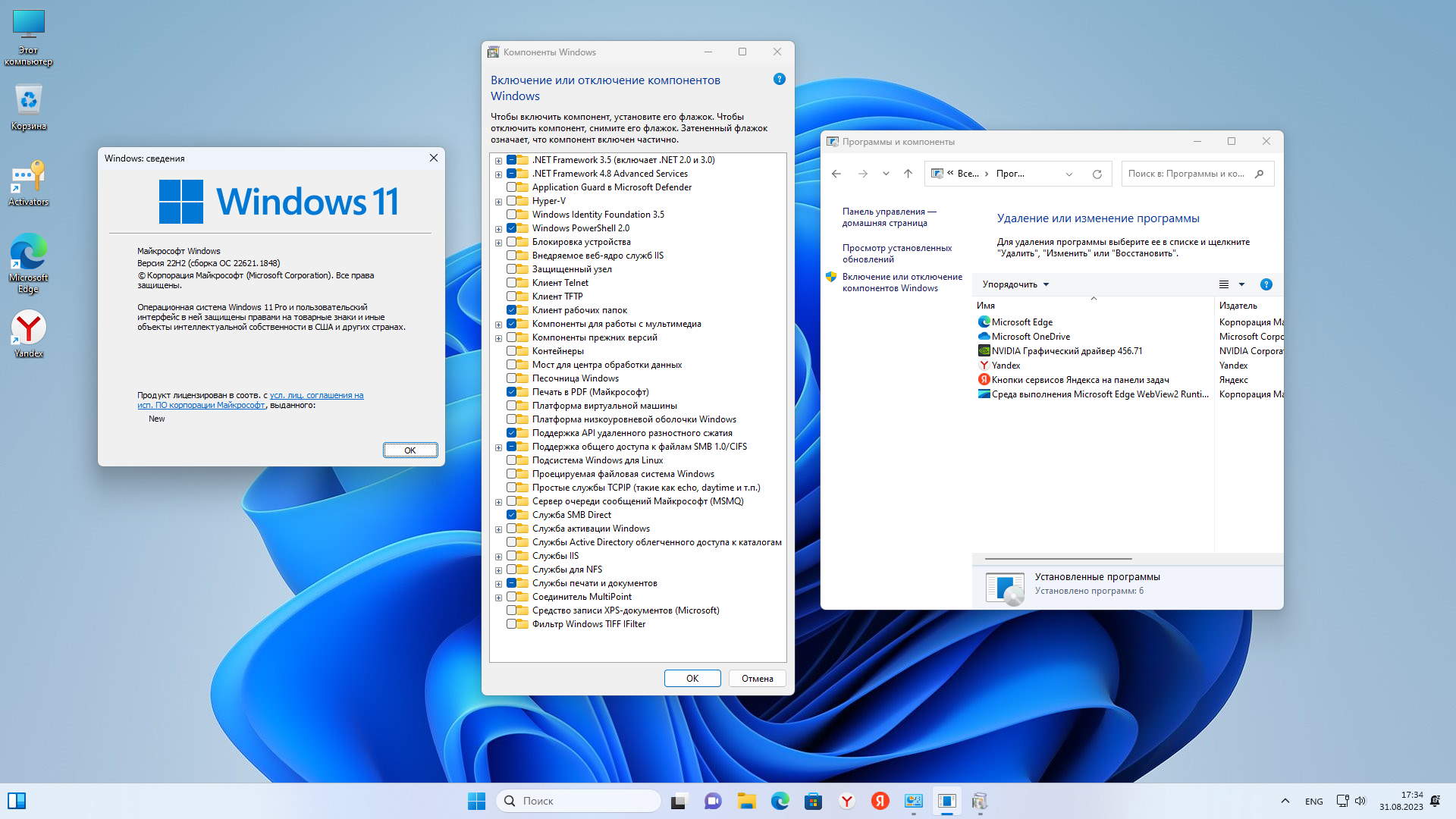Click the Microsoft Store taskbar icon

pos(813,801)
